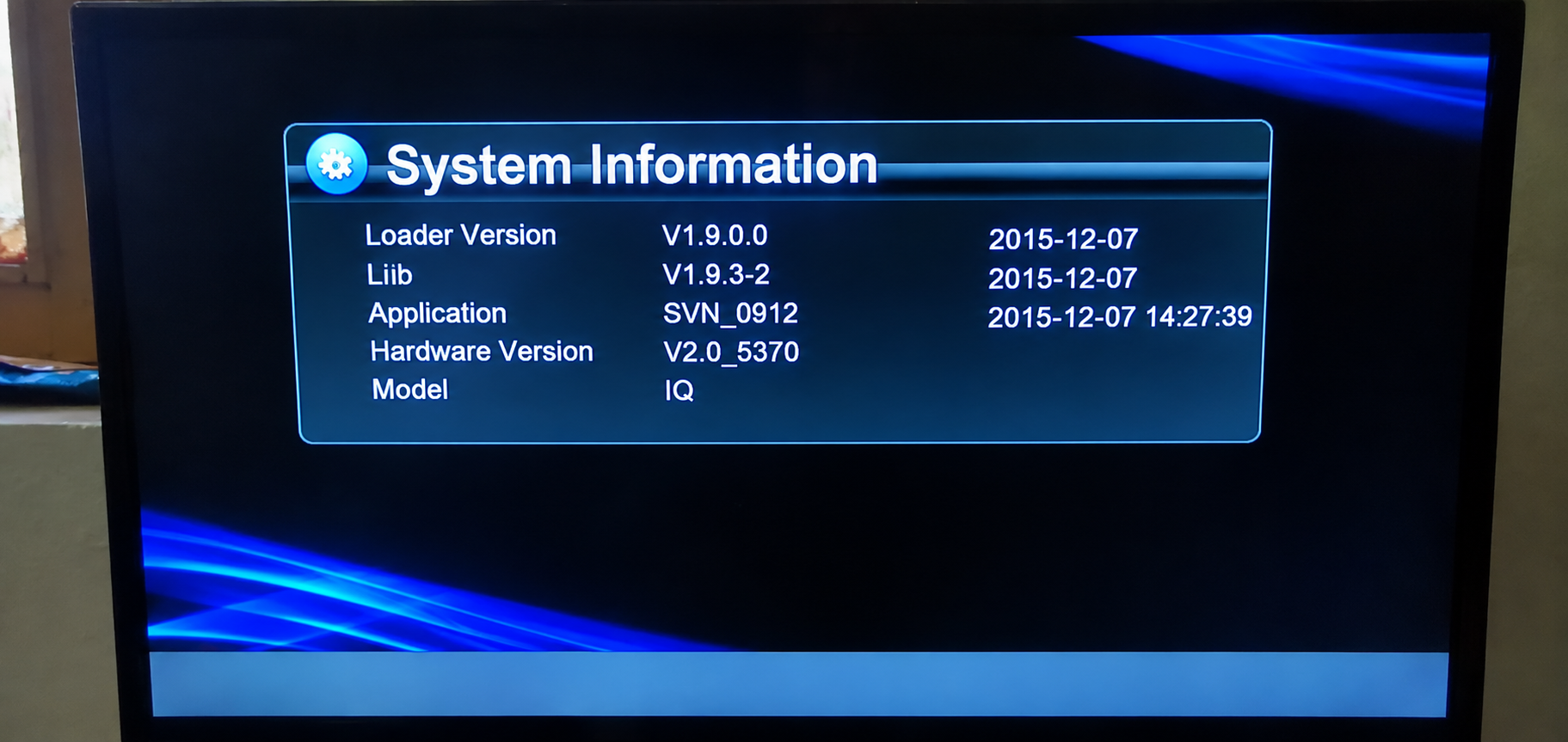Select loader version value V1.9.0.0
Viewport: 1568px width, 742px height.
pos(715,235)
